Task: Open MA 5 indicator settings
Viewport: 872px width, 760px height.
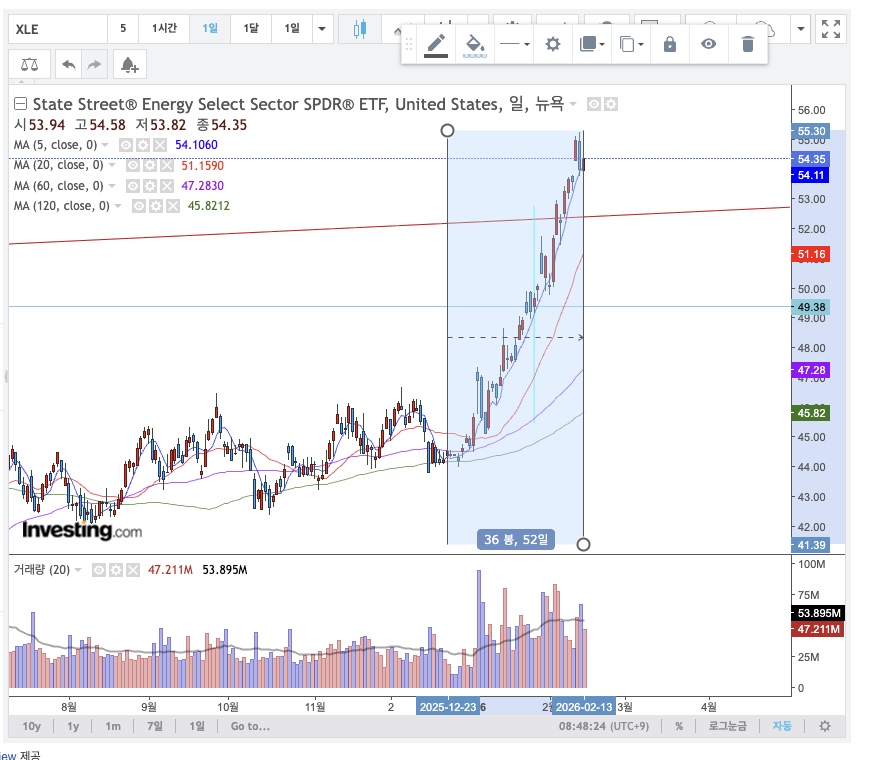Action: (143, 145)
